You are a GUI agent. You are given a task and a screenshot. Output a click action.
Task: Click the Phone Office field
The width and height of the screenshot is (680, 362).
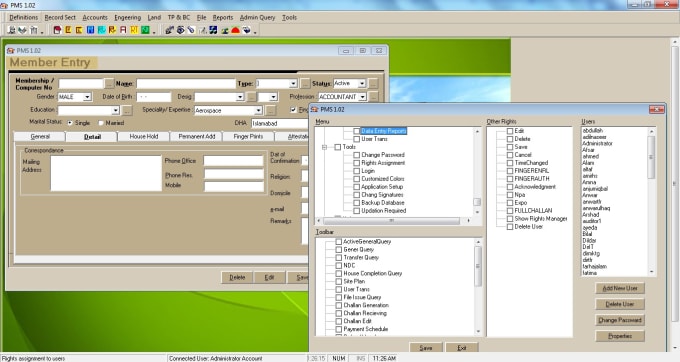[x=233, y=161]
